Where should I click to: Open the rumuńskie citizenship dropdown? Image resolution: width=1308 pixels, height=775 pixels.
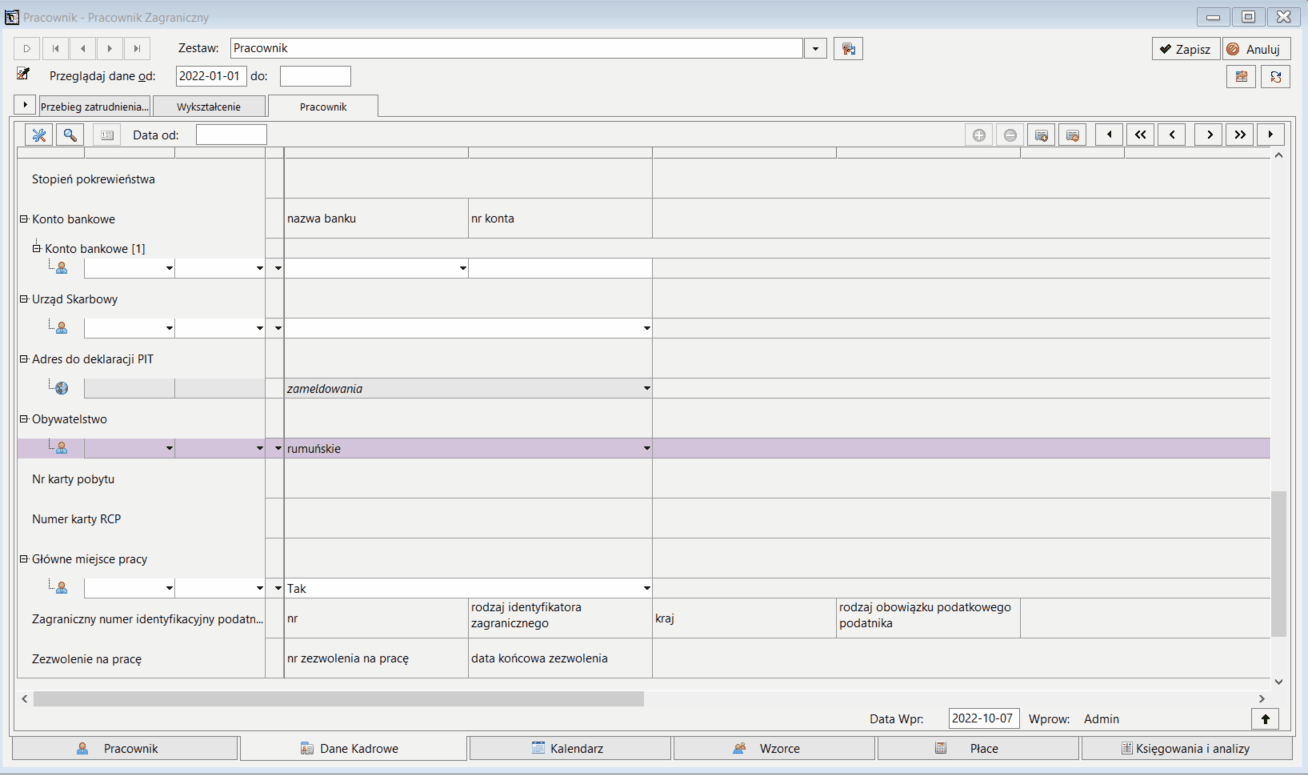pyautogui.click(x=647, y=448)
